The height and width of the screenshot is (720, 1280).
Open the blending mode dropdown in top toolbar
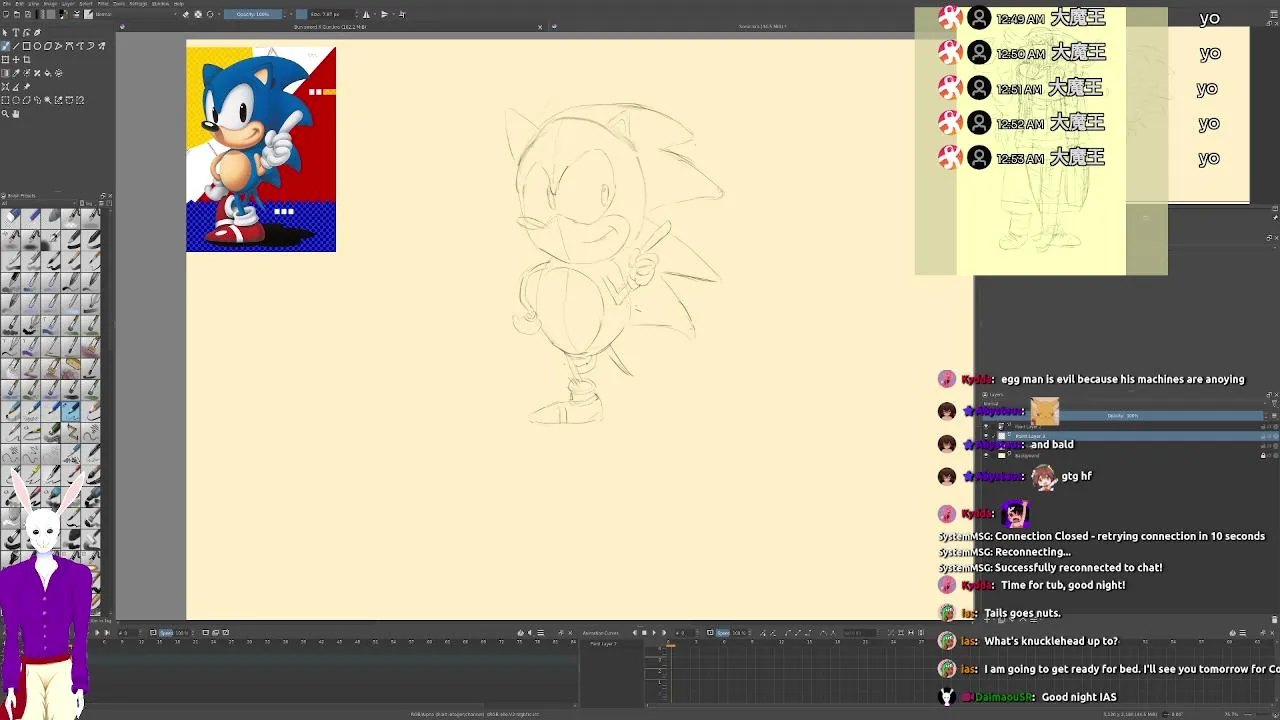[x=137, y=14]
